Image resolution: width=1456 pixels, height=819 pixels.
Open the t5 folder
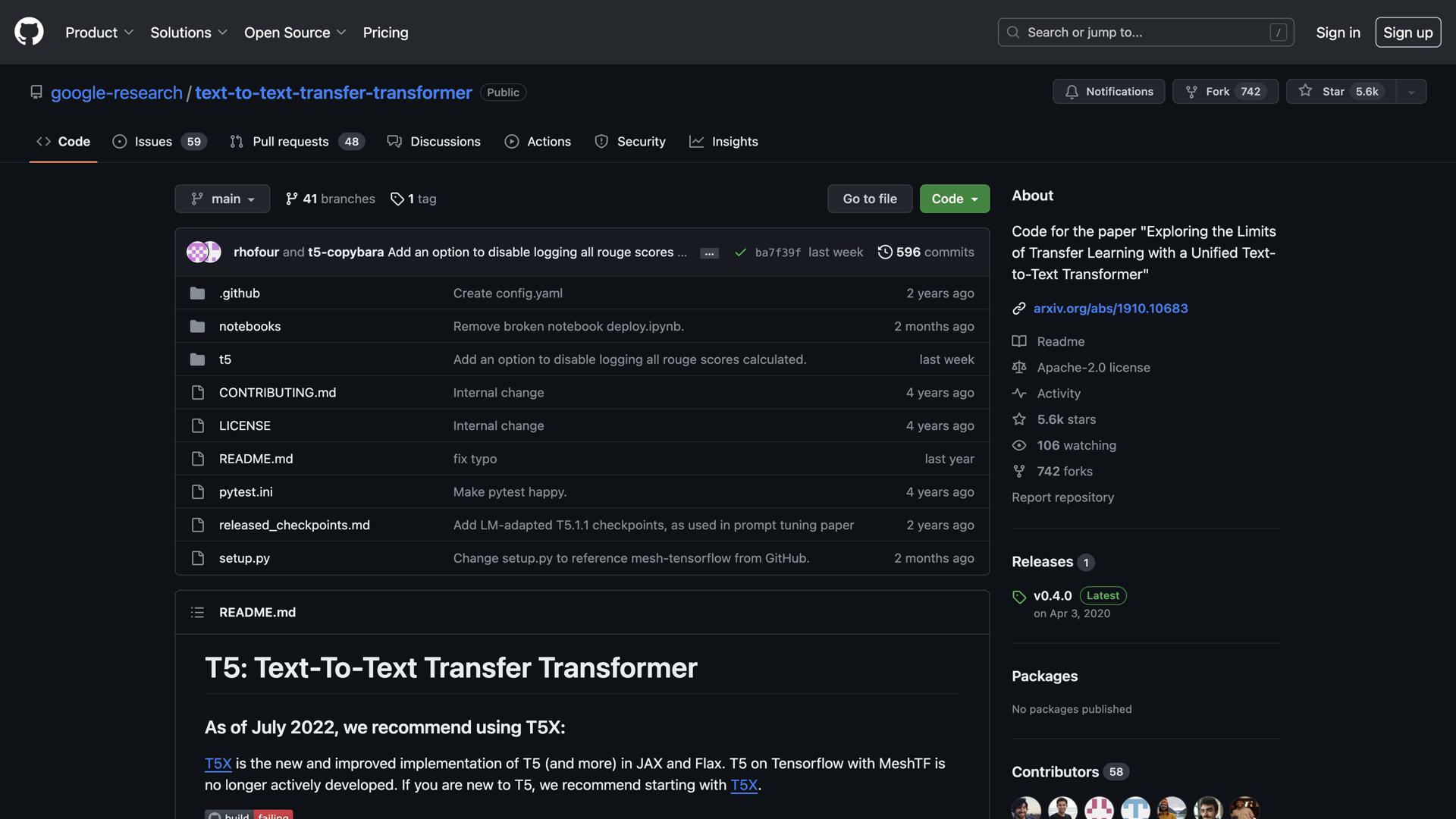pyautogui.click(x=225, y=359)
